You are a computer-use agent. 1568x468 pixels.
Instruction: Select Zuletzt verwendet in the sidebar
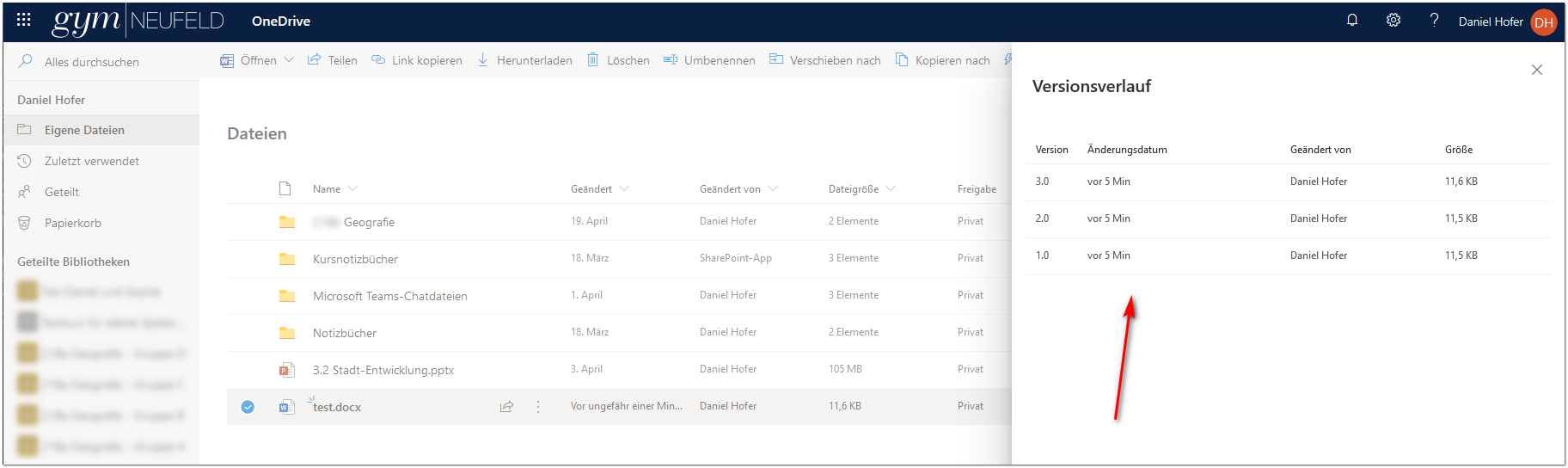(x=91, y=161)
